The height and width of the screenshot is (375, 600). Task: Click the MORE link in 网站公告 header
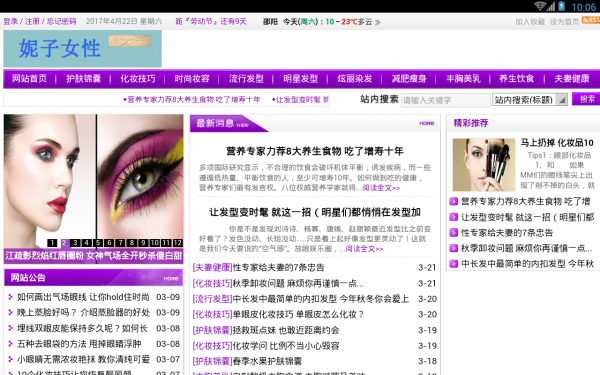point(171,278)
